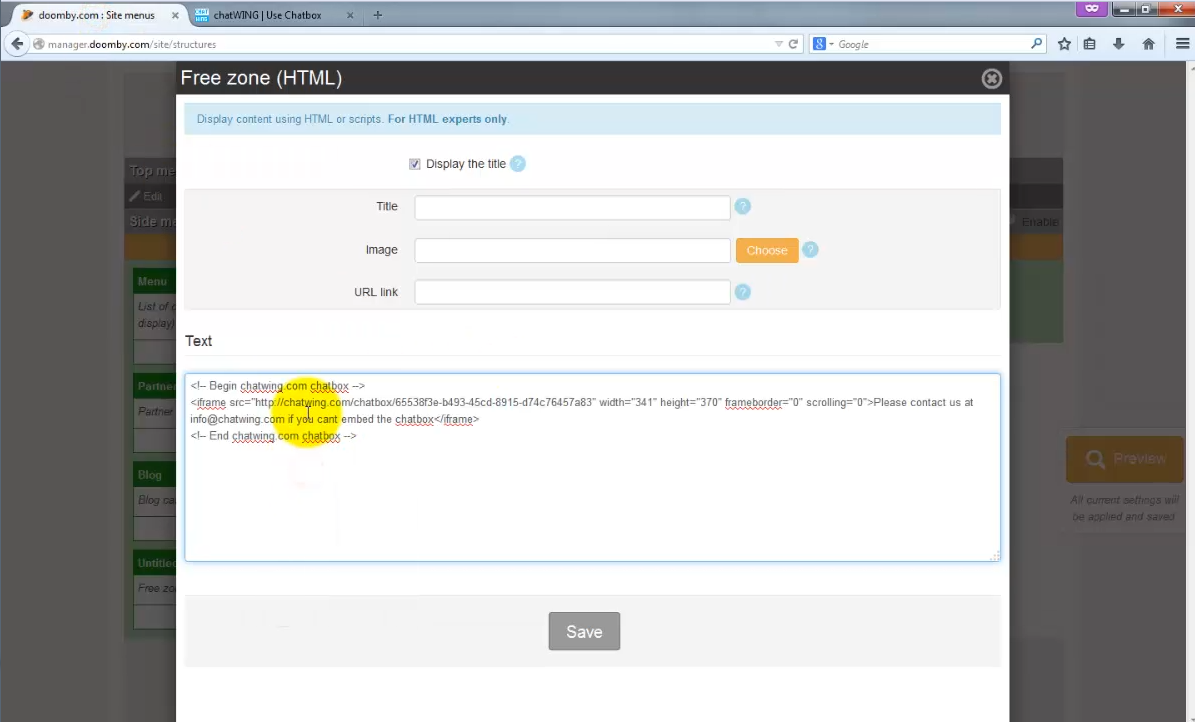Click inside the HTML Text textarea
The height and width of the screenshot is (722, 1195).
coord(592,467)
